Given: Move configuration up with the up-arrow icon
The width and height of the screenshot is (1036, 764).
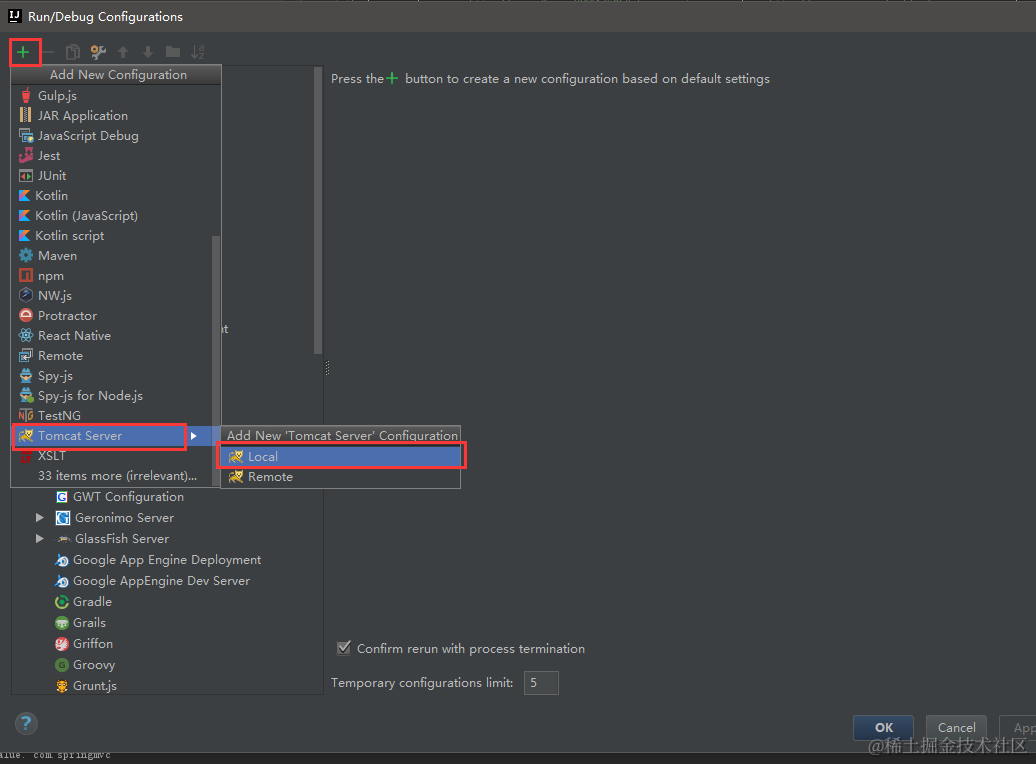Looking at the screenshot, I should [121, 51].
